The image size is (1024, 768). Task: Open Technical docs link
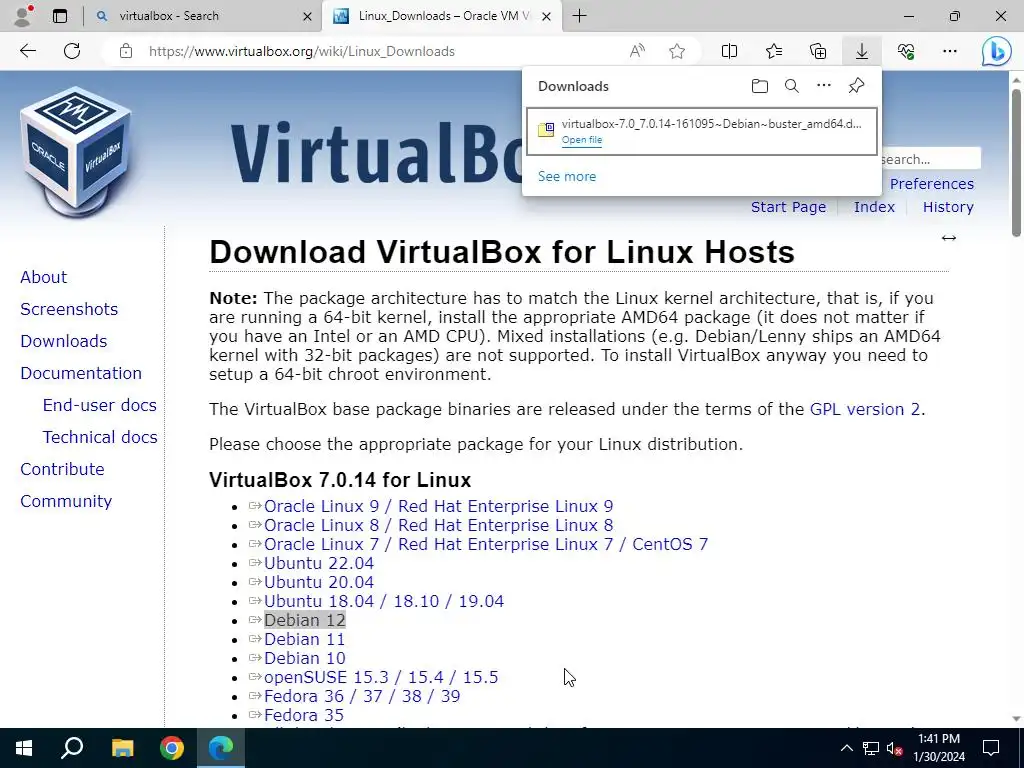coord(100,437)
